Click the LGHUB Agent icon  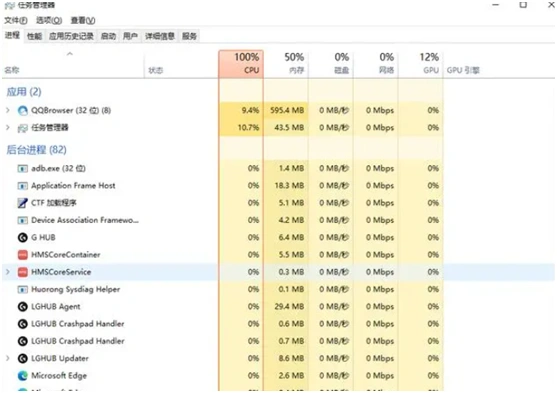click(23, 307)
